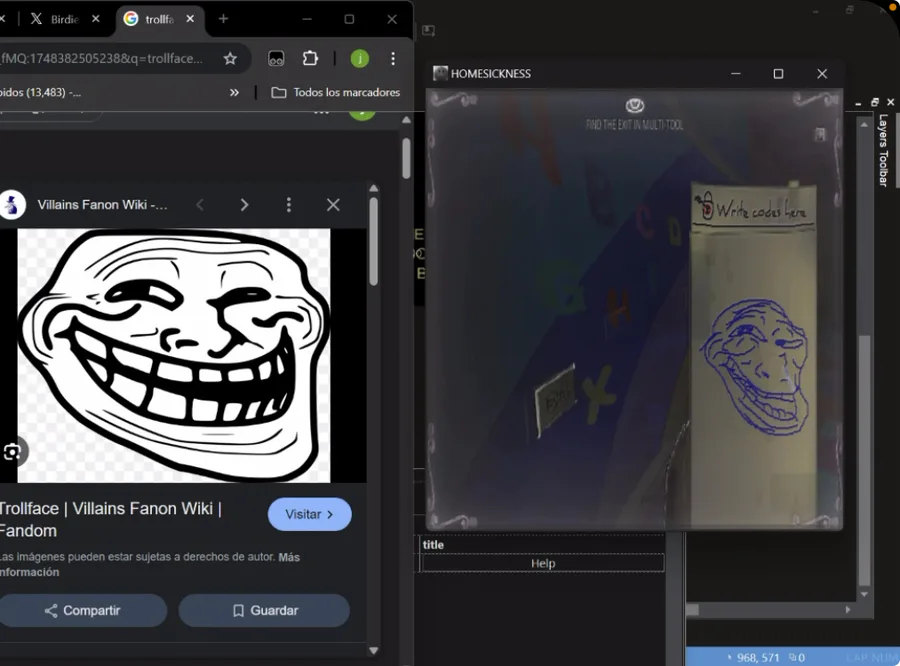Screen dimensions: 900x666
Task: Click the FIND THE EXIT IN MULTI-TOOL text
Action: click(634, 125)
